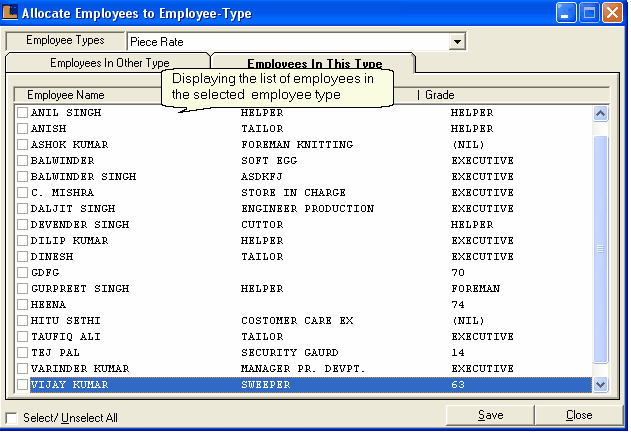Select the name TAUFIQ ALI
Image resolution: width=631 pixels, height=434 pixels.
pos(66,336)
